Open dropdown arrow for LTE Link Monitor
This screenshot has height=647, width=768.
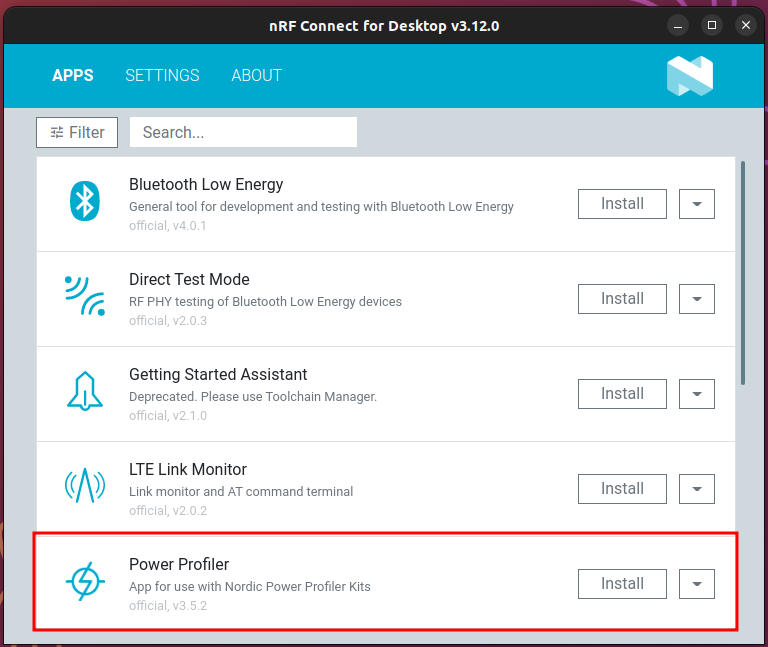click(697, 489)
